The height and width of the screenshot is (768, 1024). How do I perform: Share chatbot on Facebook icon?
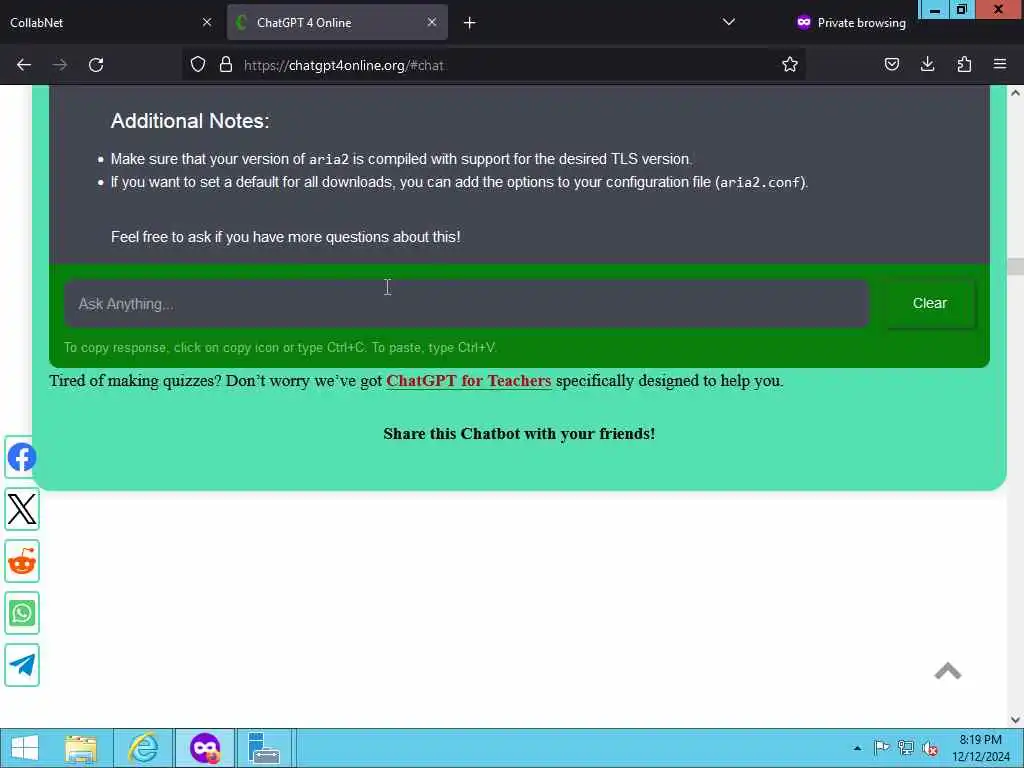pyautogui.click(x=22, y=457)
